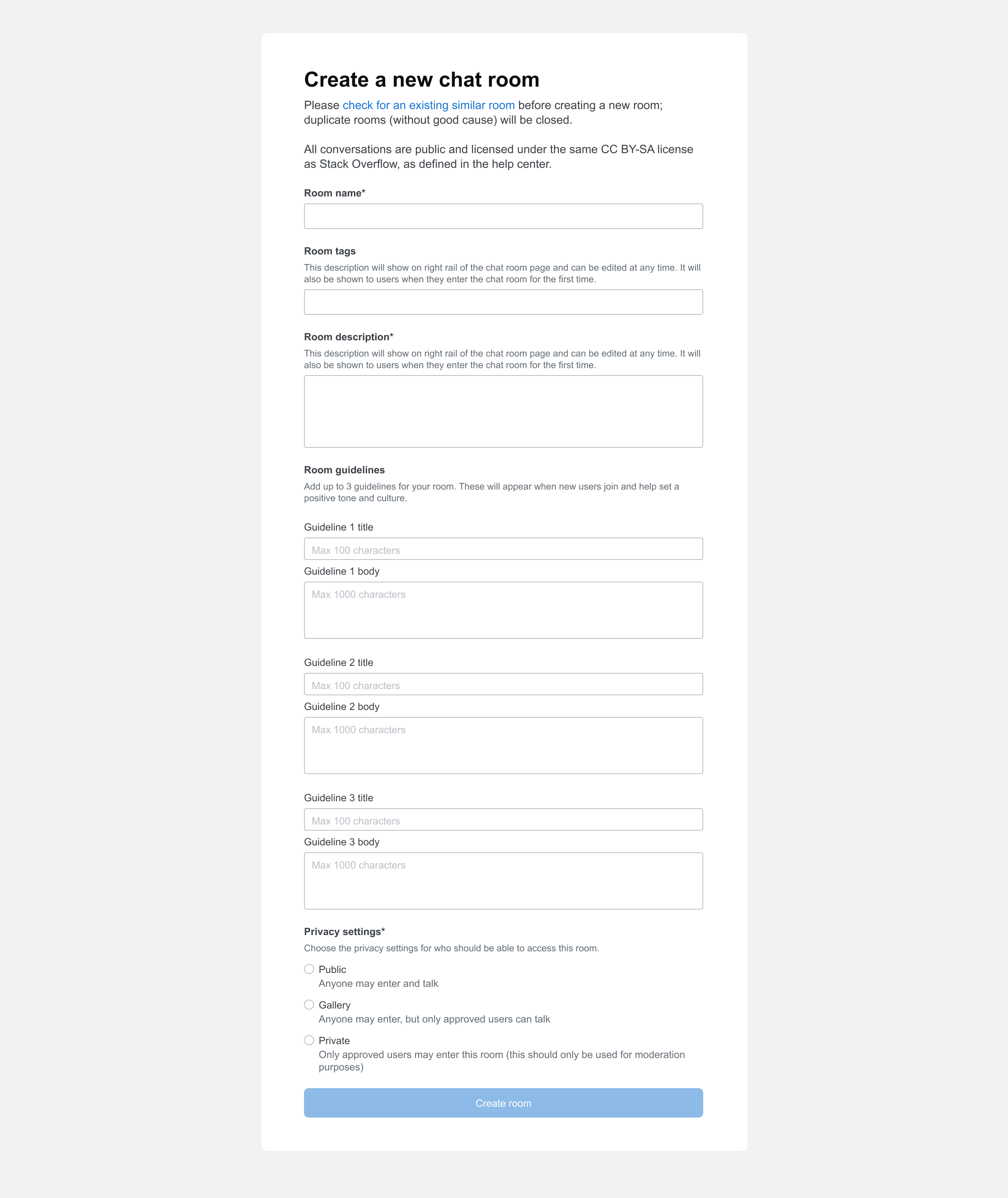1008x1198 pixels.
Task: Click the "Room guidelines" section heading
Action: 344,470
